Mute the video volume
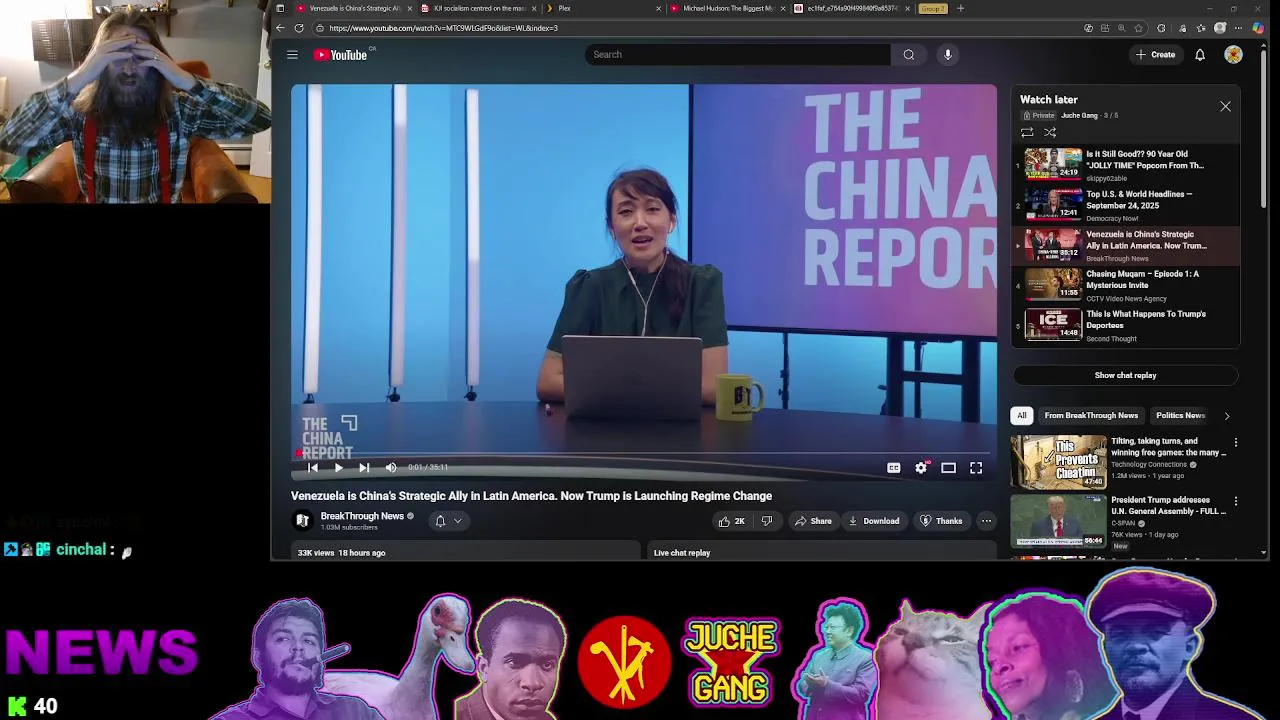This screenshot has width=1280, height=720. pyautogui.click(x=391, y=467)
